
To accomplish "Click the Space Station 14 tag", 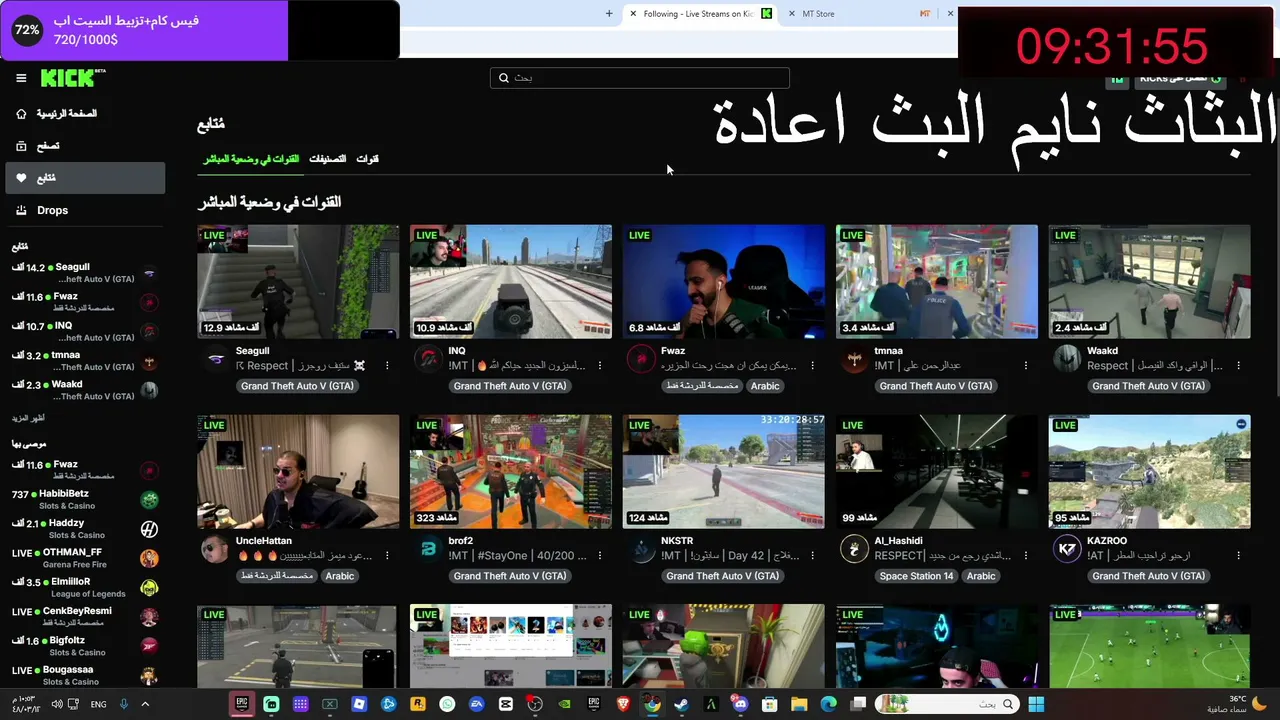I will coord(916,576).
